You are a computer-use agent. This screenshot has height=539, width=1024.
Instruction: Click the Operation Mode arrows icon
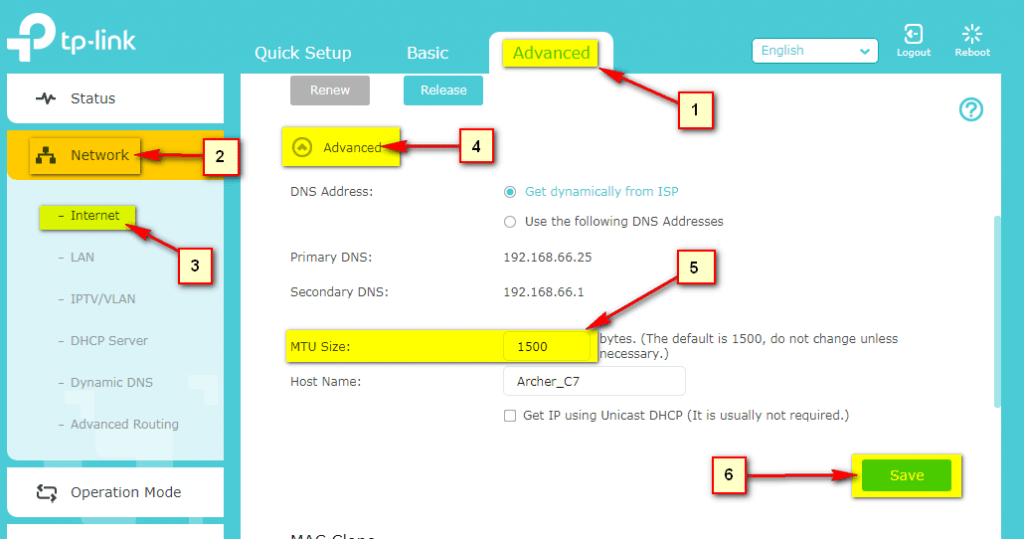tap(46, 492)
